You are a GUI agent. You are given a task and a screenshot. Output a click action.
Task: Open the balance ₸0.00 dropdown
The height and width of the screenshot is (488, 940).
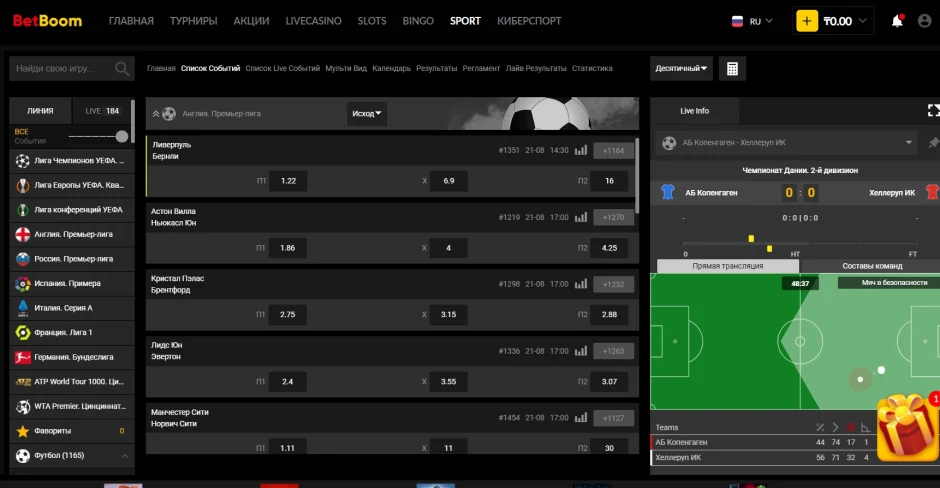844,21
